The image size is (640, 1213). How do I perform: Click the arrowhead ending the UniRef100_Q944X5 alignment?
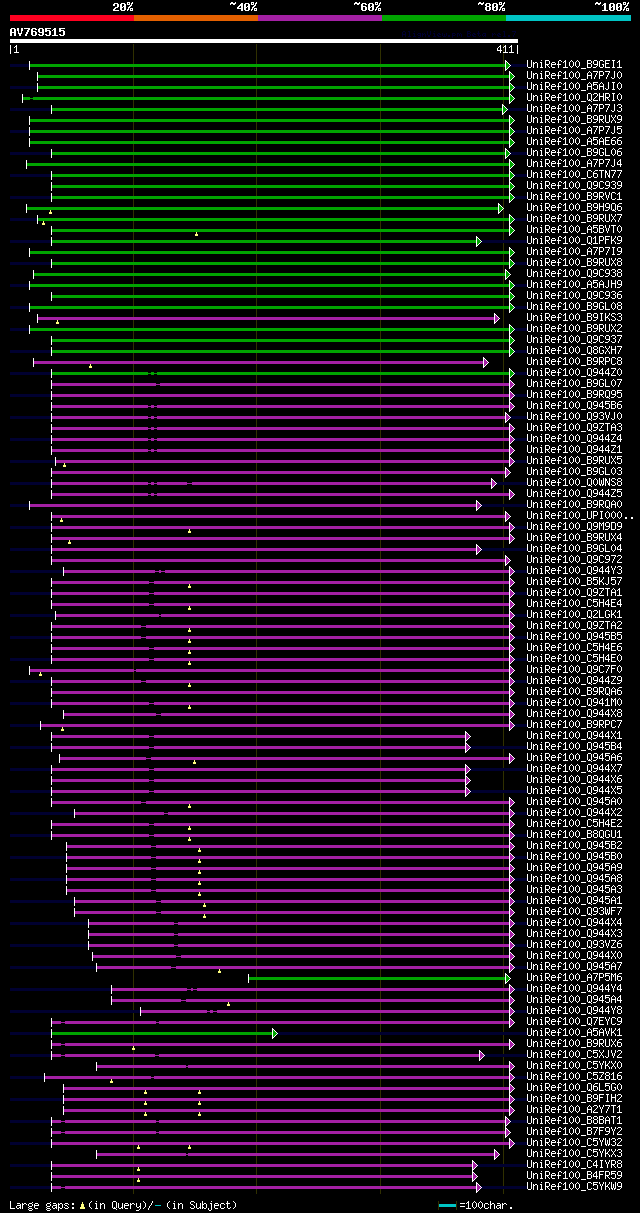point(468,791)
